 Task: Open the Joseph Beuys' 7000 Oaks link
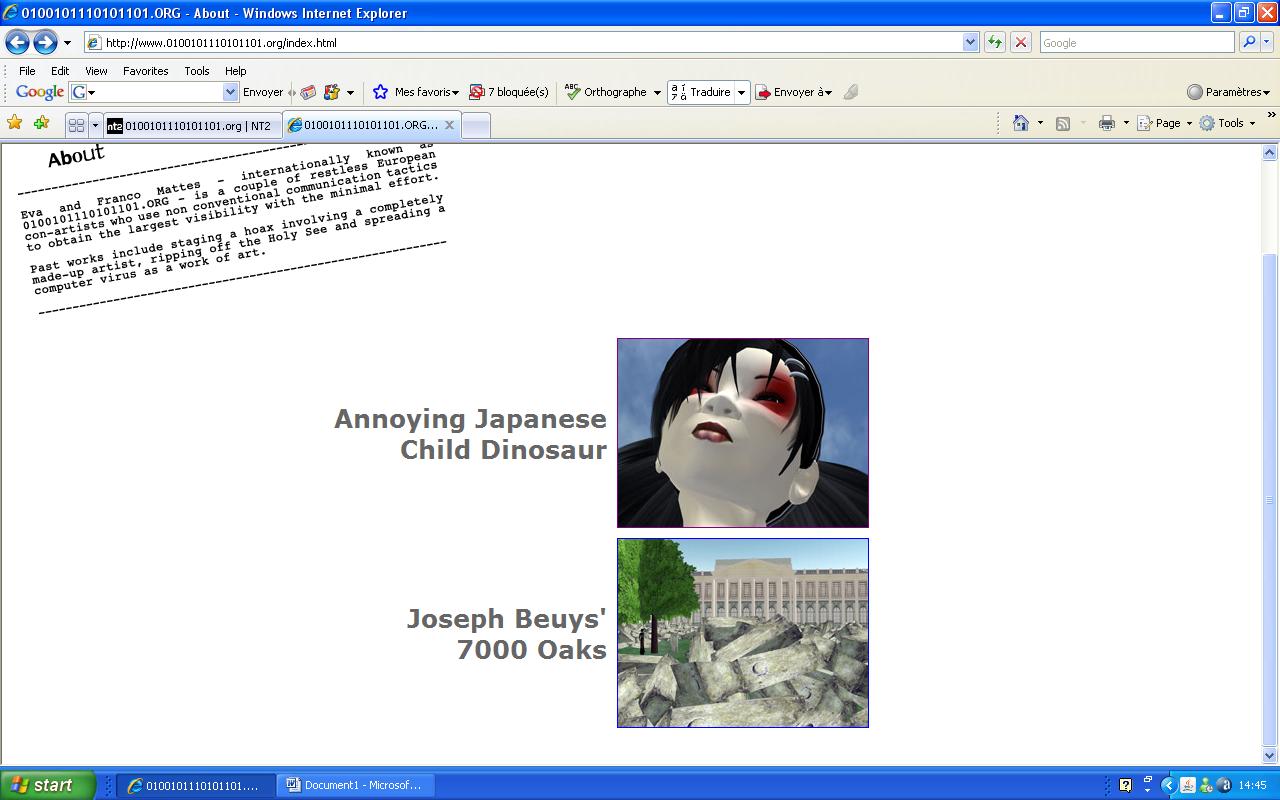507,634
